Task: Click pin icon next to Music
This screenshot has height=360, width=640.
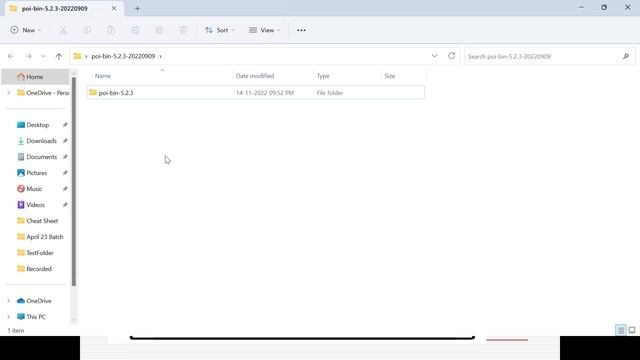Action: 65,189
